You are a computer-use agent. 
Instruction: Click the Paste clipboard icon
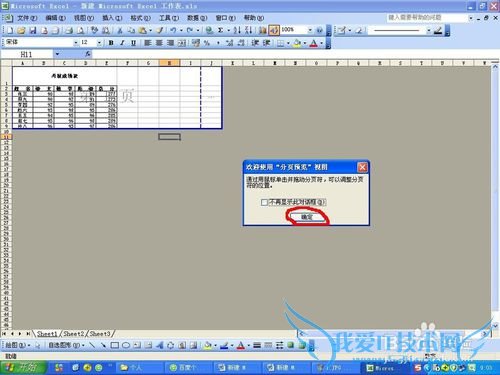click(x=142, y=31)
